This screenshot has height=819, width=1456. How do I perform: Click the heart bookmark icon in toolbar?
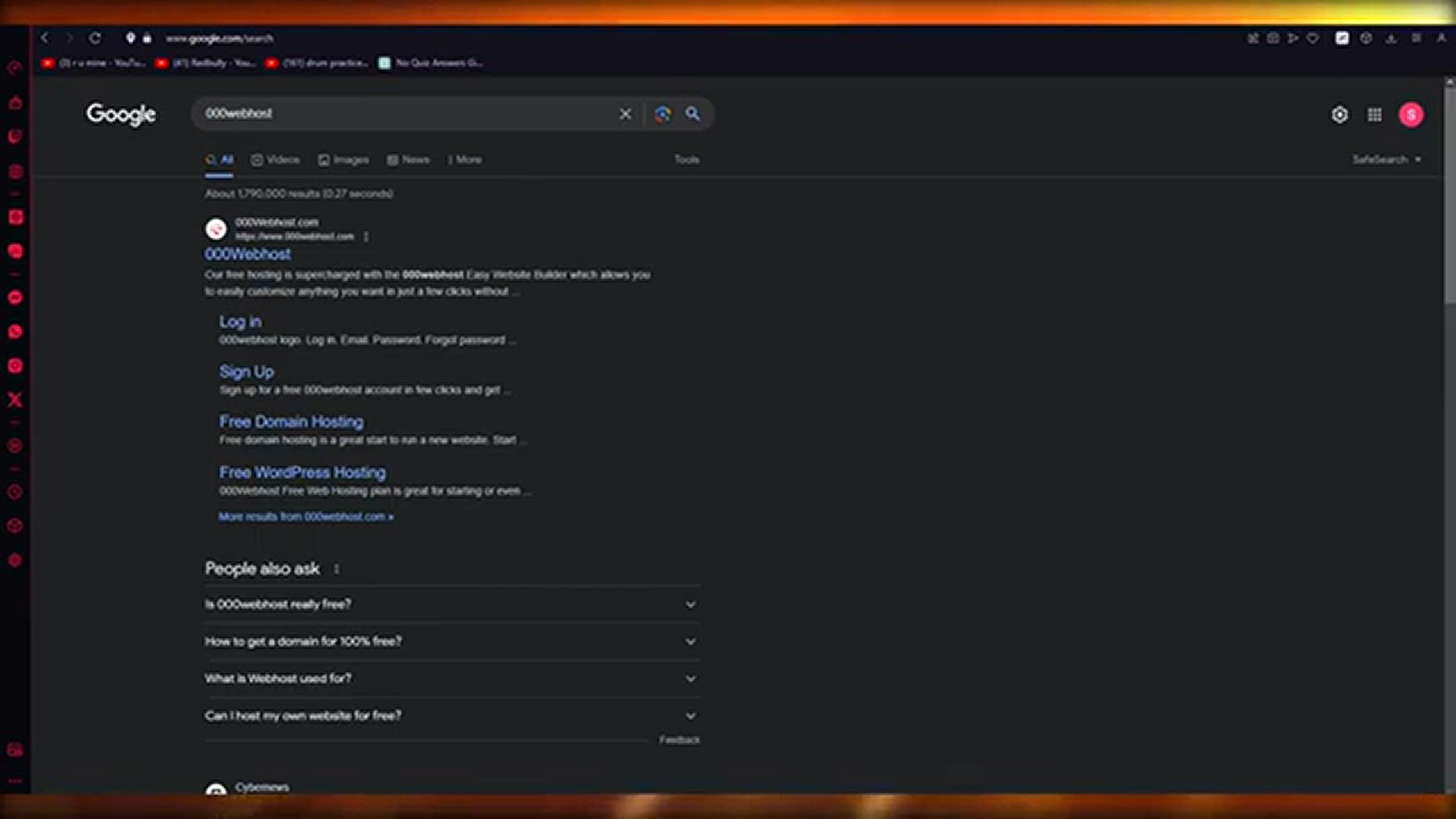tap(1313, 38)
